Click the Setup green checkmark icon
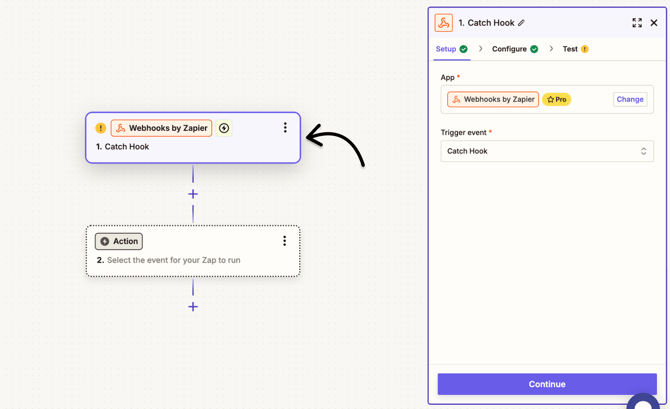 (464, 49)
